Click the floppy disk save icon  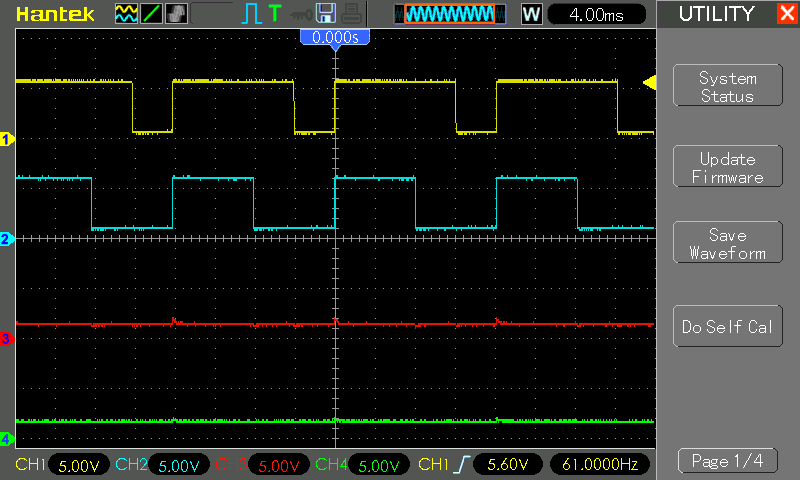326,13
